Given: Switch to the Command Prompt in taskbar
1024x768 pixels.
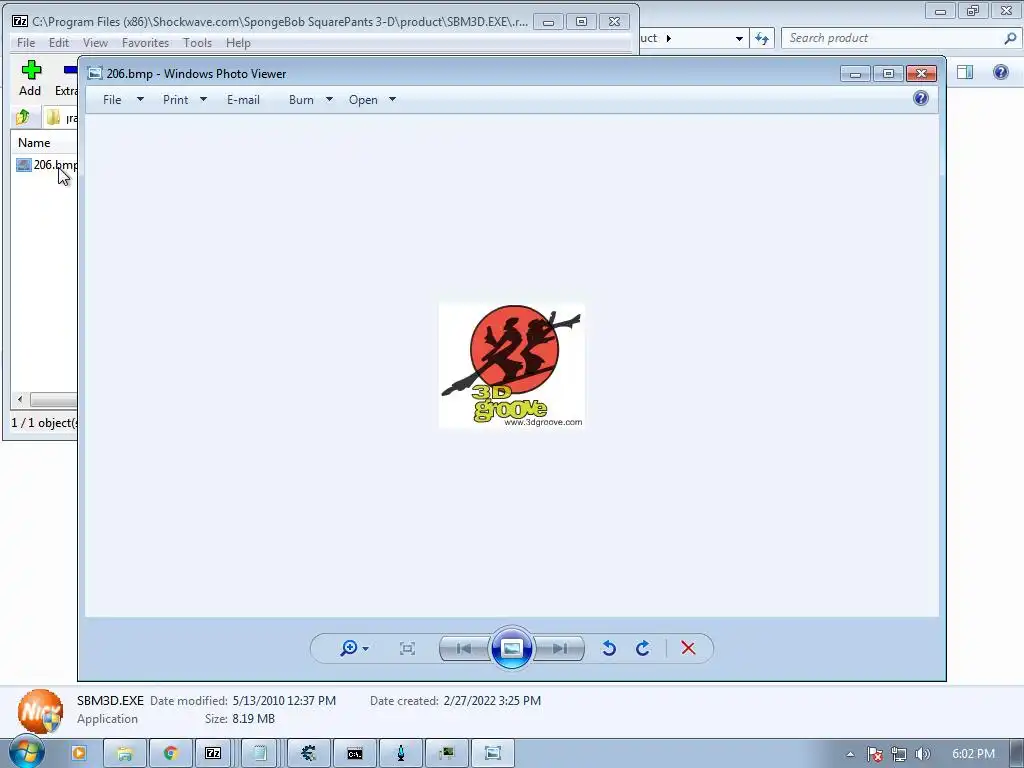Looking at the screenshot, I should coord(355,753).
